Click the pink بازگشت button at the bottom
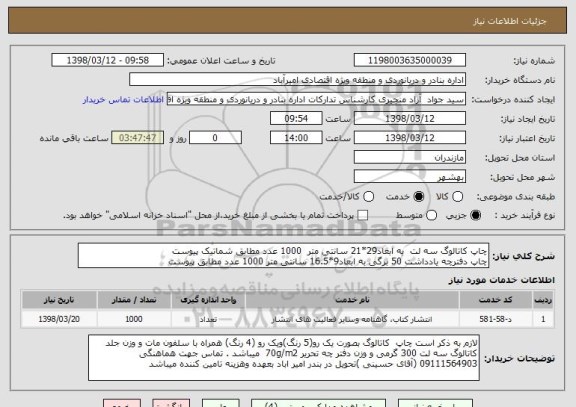 [x=171, y=403]
